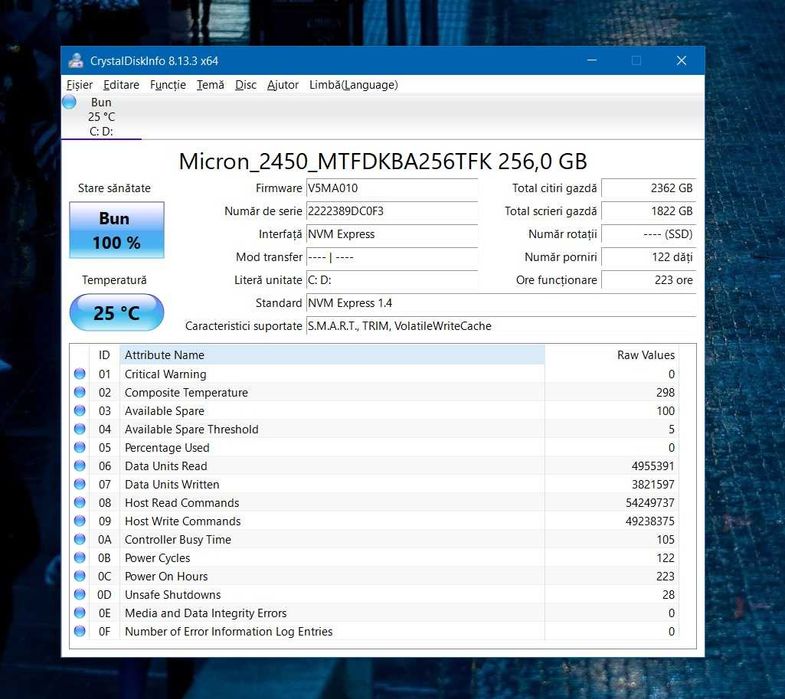This screenshot has width=785, height=699.
Task: Open the Ajutor menu
Action: coord(283,85)
